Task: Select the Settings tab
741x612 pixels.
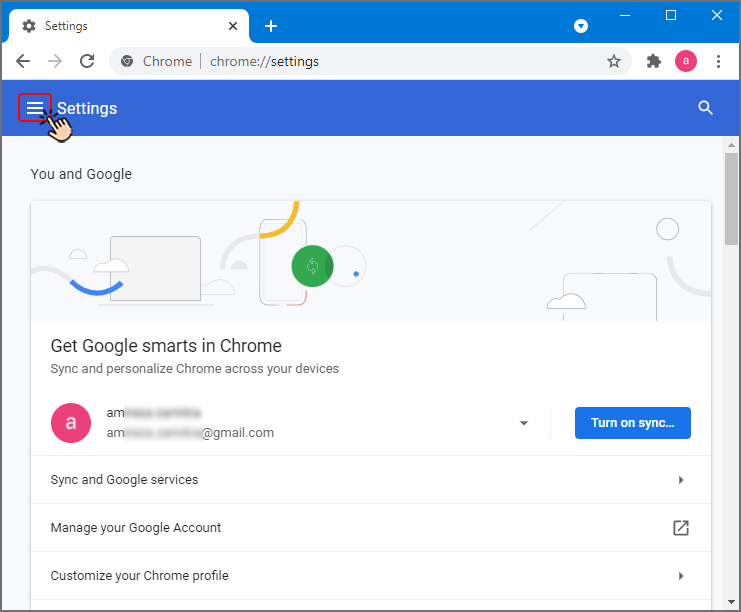Action: pyautogui.click(x=128, y=26)
